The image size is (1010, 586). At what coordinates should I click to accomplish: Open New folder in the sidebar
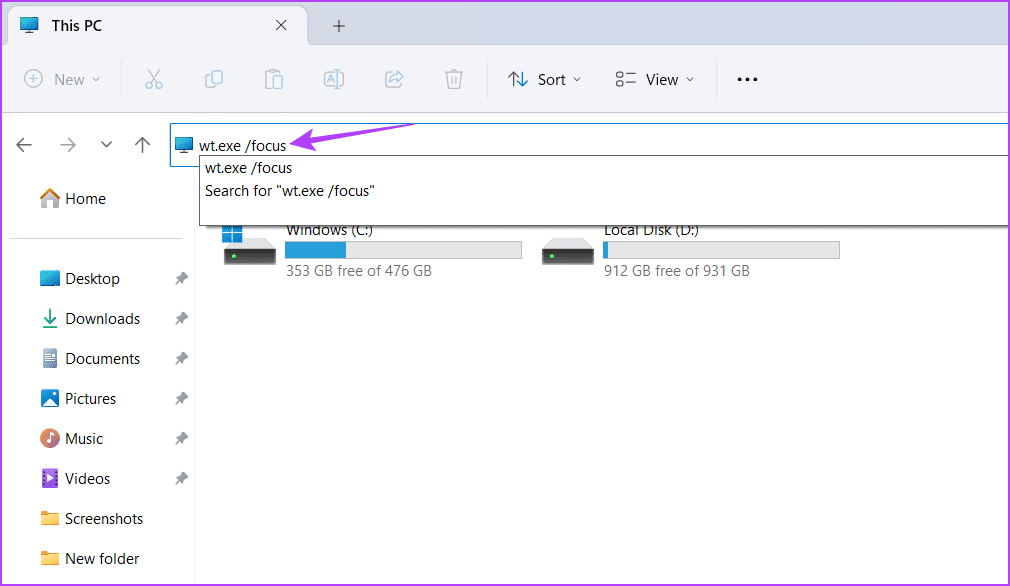tap(90, 558)
